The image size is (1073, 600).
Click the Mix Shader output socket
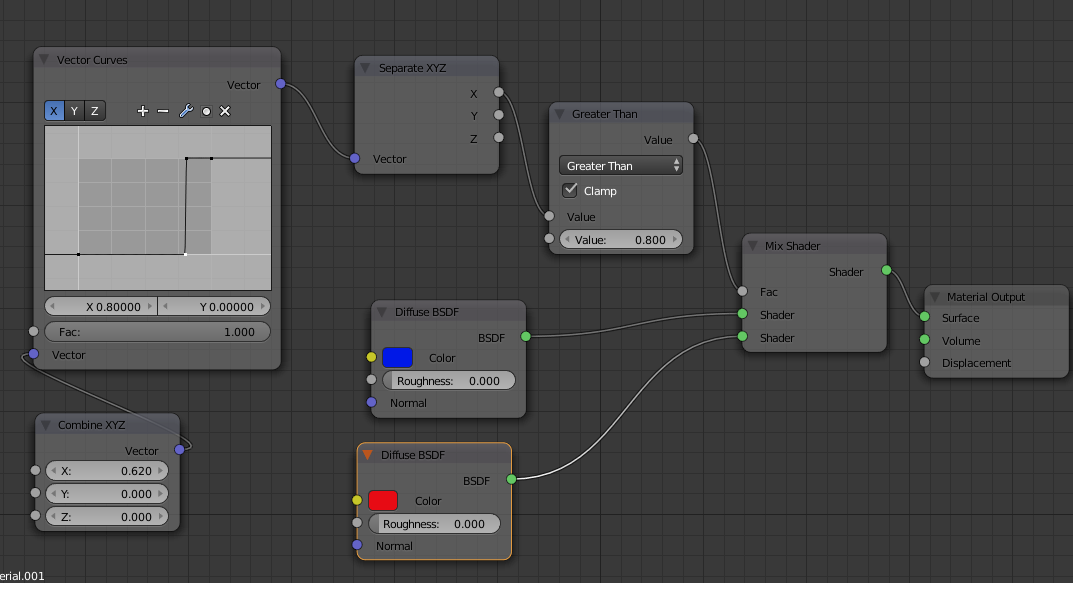point(886,270)
